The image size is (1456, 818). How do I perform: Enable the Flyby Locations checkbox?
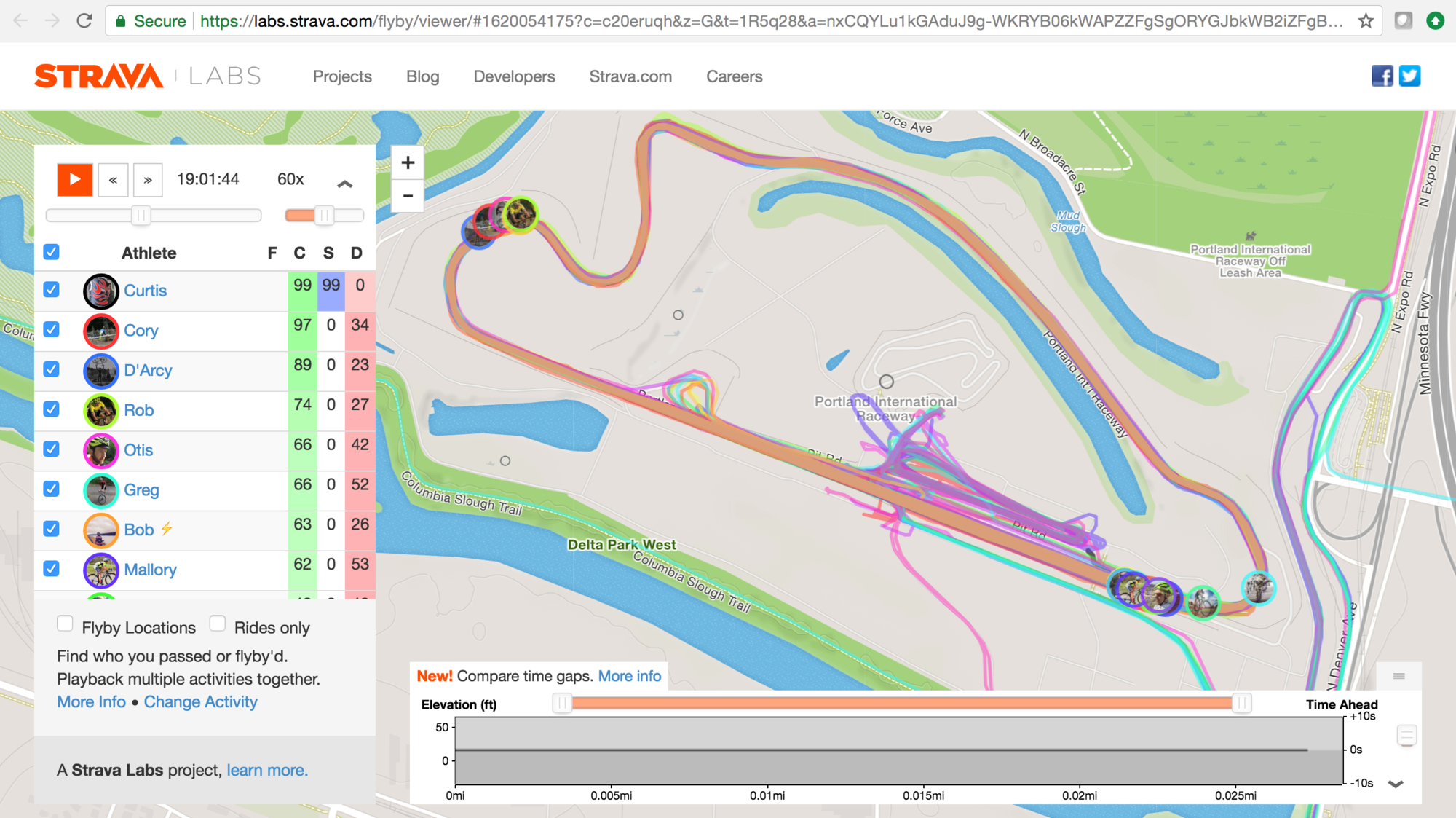[x=65, y=624]
